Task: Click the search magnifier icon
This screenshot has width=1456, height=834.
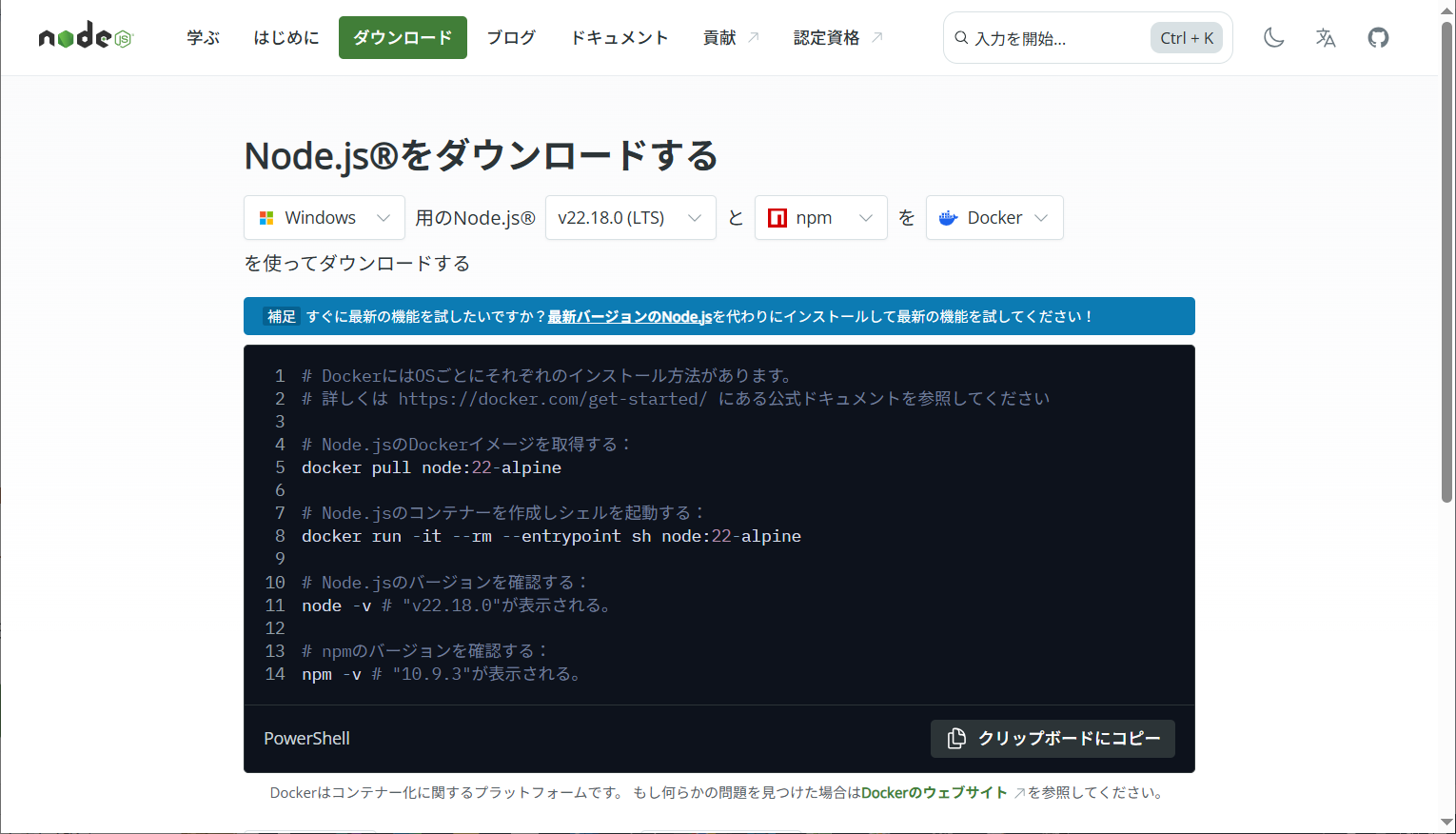Action: [x=961, y=38]
